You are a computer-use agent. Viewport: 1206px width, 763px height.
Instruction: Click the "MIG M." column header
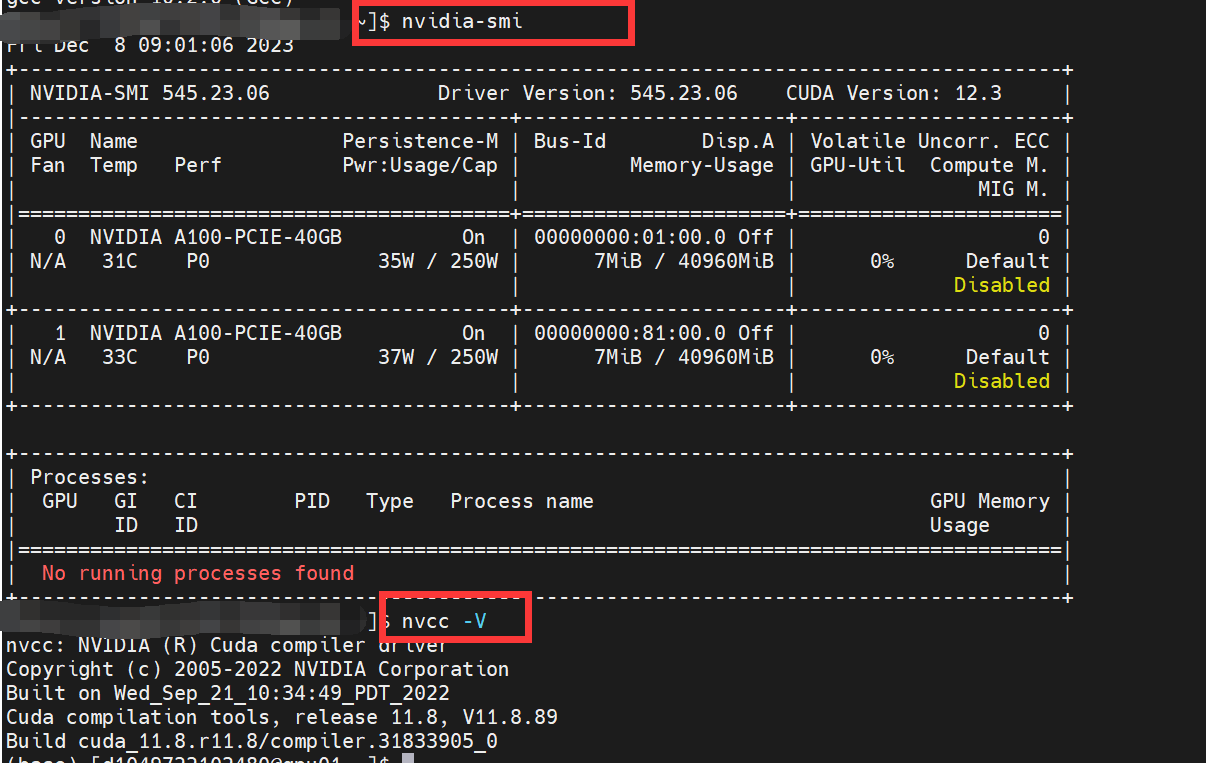[x=1014, y=189]
